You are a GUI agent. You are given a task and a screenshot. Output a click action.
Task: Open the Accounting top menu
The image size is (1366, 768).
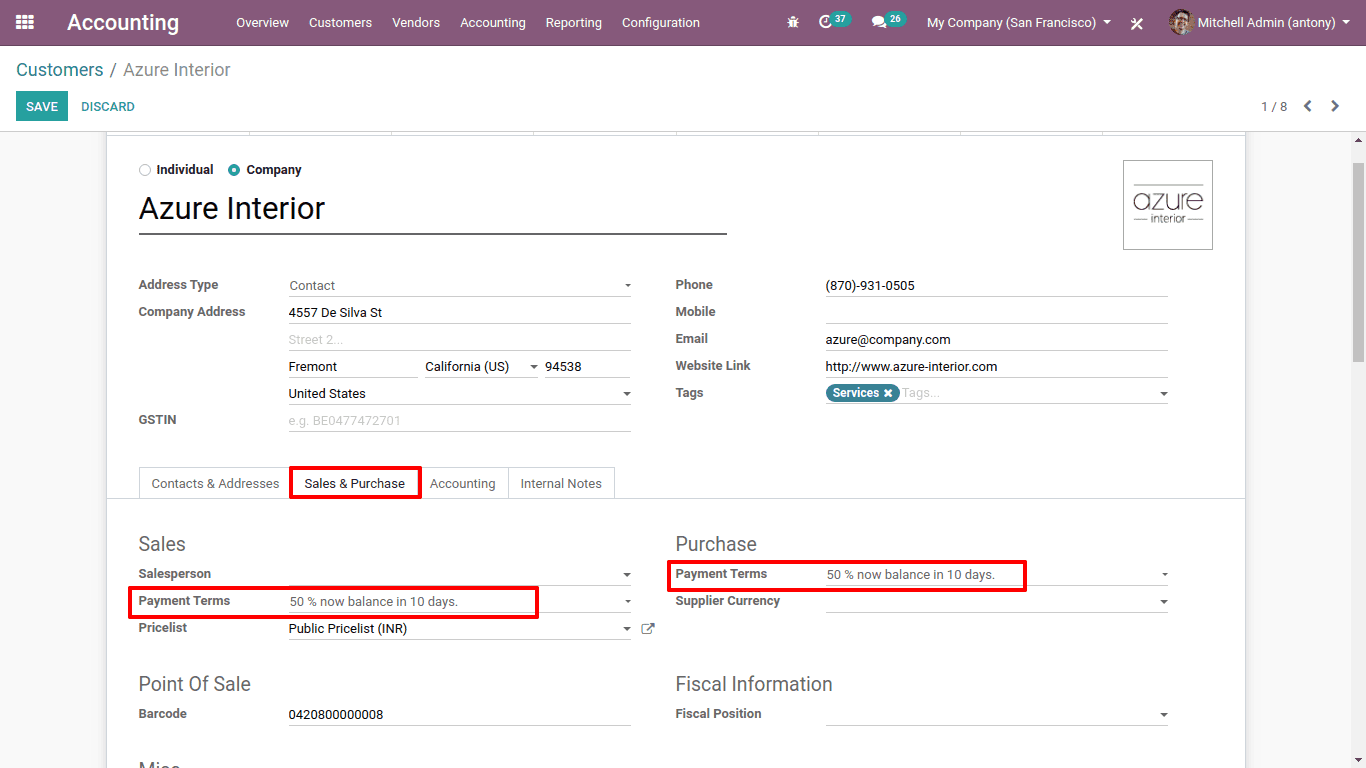[x=493, y=22]
